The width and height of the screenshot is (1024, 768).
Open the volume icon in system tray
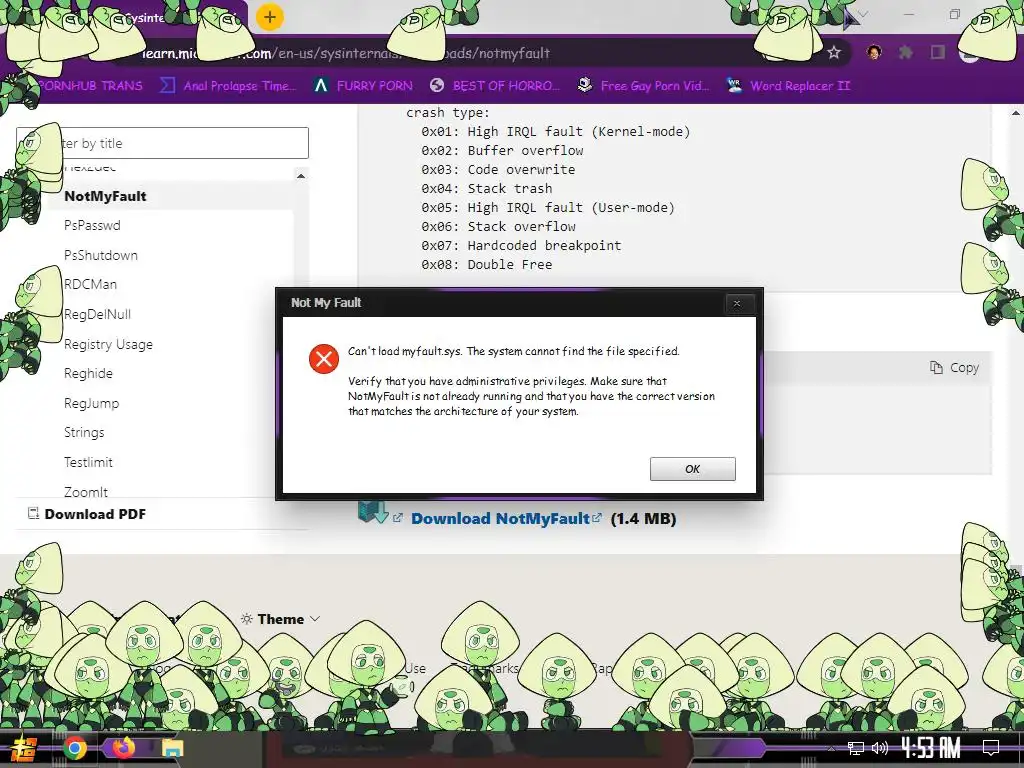pyautogui.click(x=880, y=748)
